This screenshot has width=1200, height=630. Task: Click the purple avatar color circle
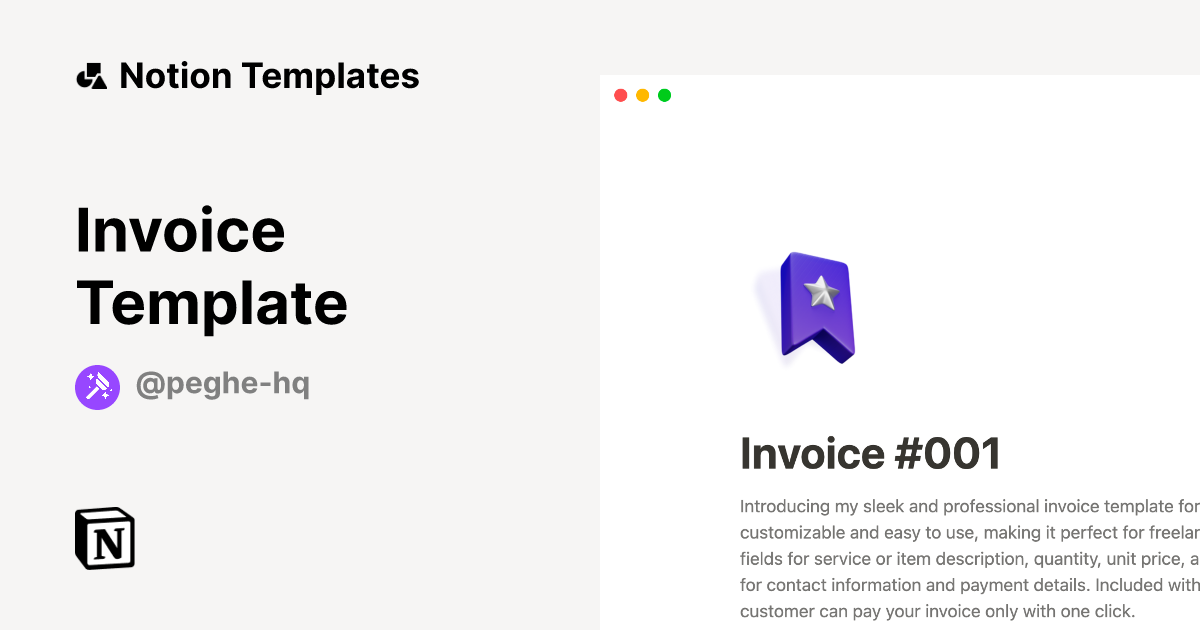[97, 386]
